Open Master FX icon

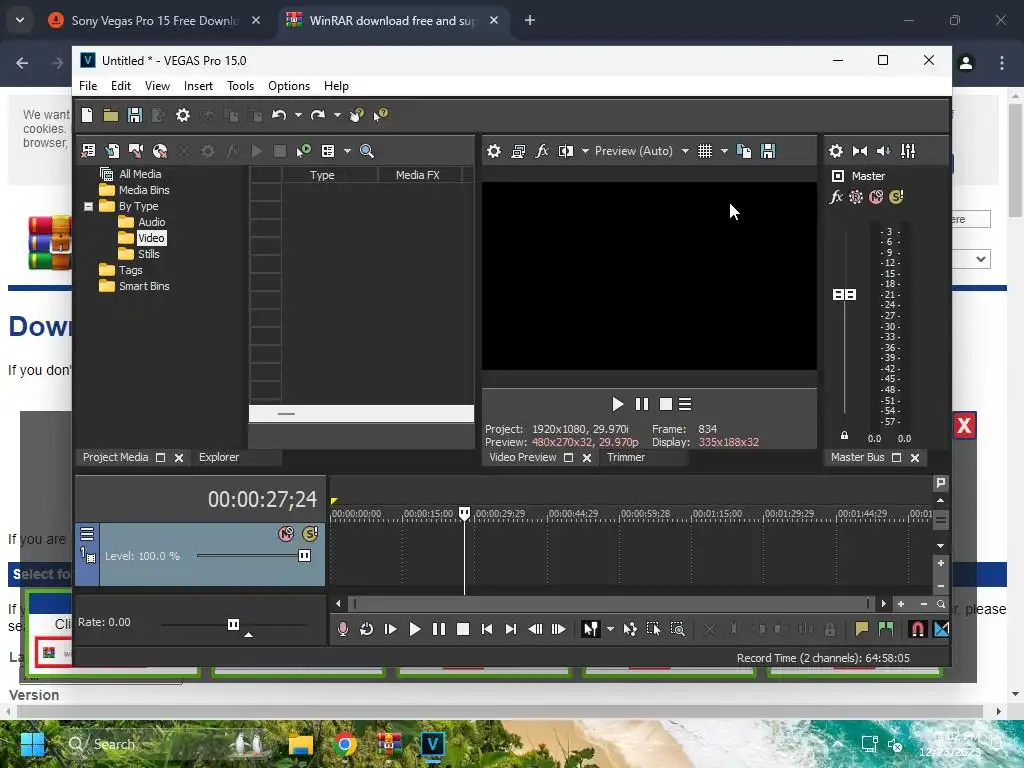(x=836, y=197)
